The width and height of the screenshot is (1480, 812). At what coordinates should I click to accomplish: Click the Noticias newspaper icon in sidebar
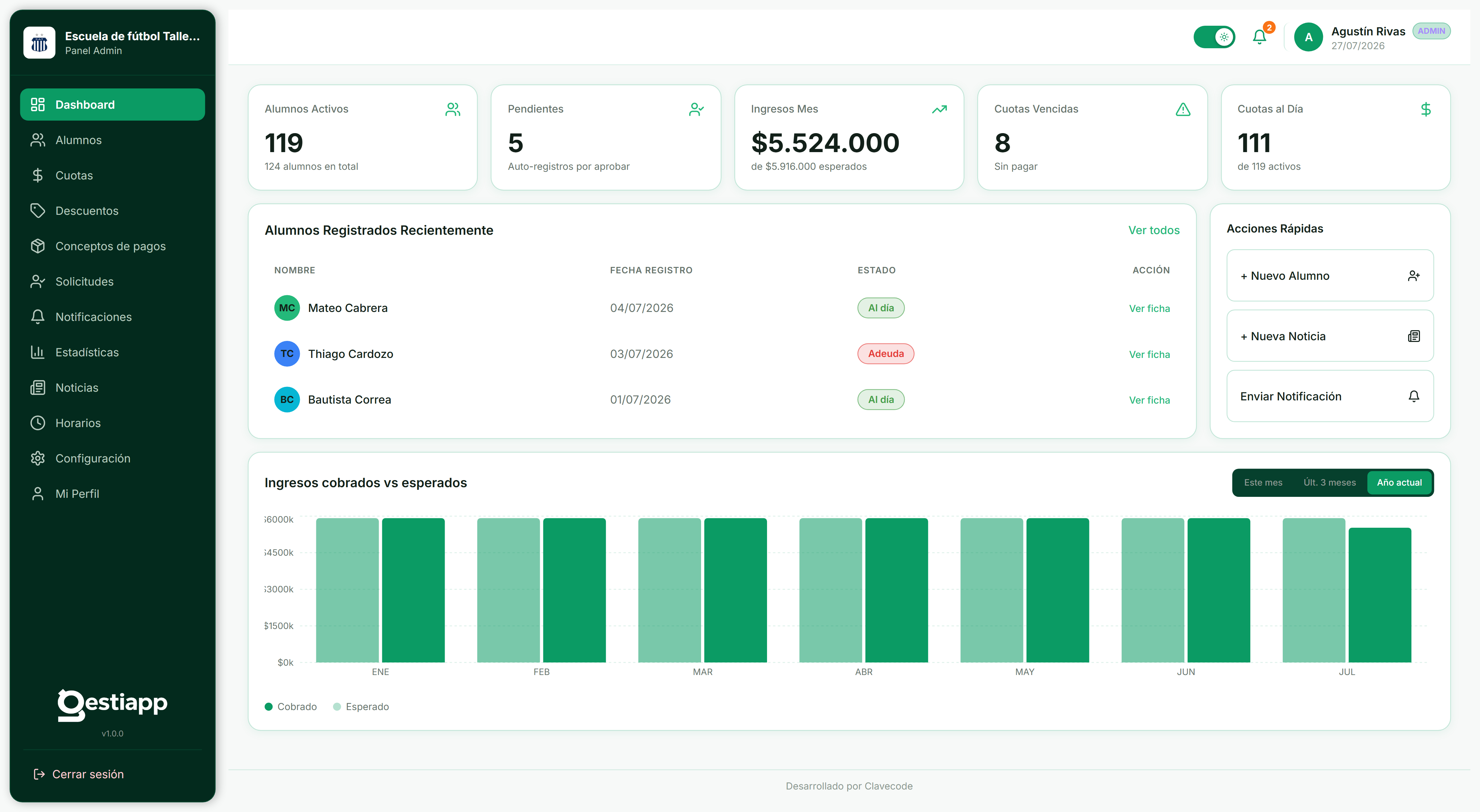pyautogui.click(x=38, y=388)
